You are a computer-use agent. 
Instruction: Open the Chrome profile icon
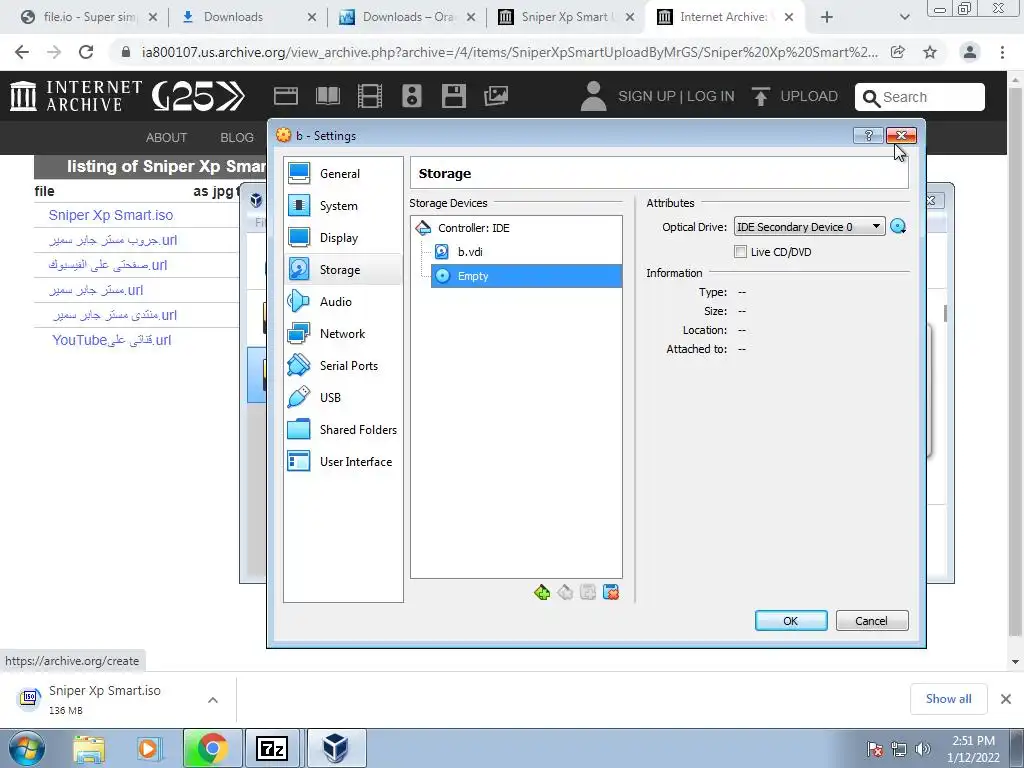click(x=970, y=52)
